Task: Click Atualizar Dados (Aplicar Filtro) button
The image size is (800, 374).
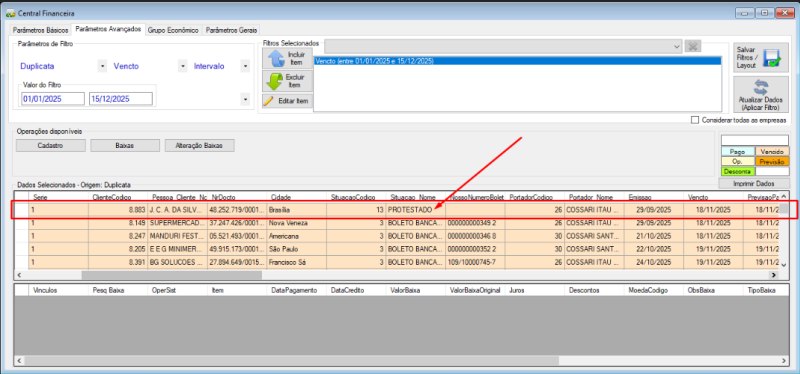Action: 761,94
